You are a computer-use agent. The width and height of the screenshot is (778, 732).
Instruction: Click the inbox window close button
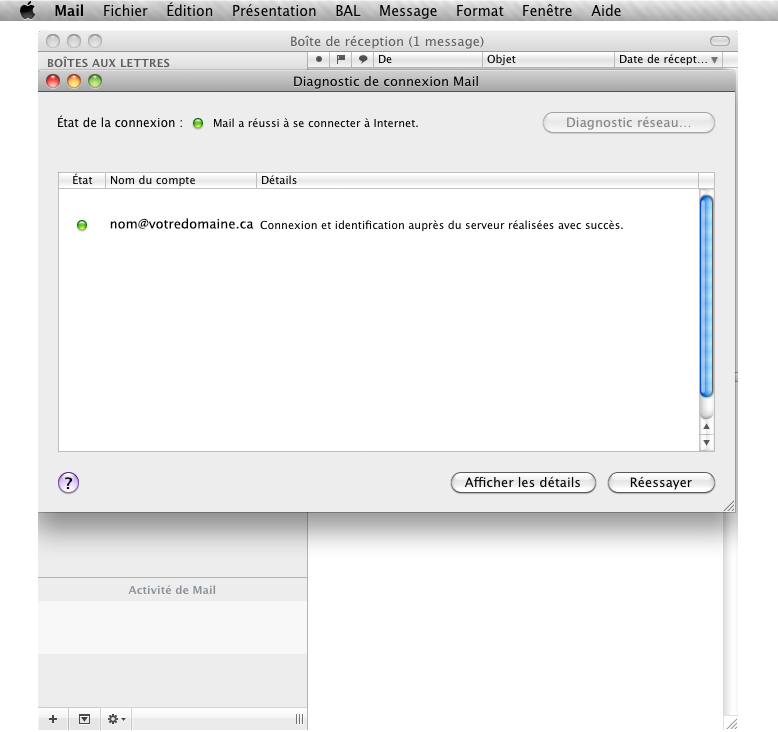coord(53,41)
